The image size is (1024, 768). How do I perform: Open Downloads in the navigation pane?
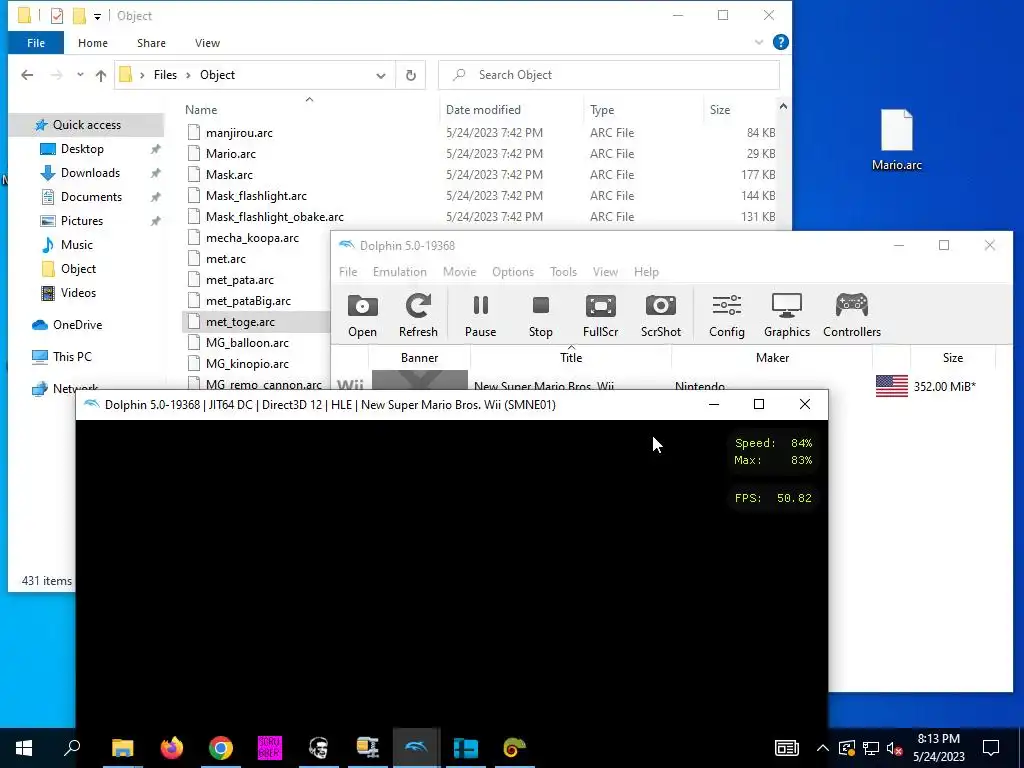(x=90, y=173)
